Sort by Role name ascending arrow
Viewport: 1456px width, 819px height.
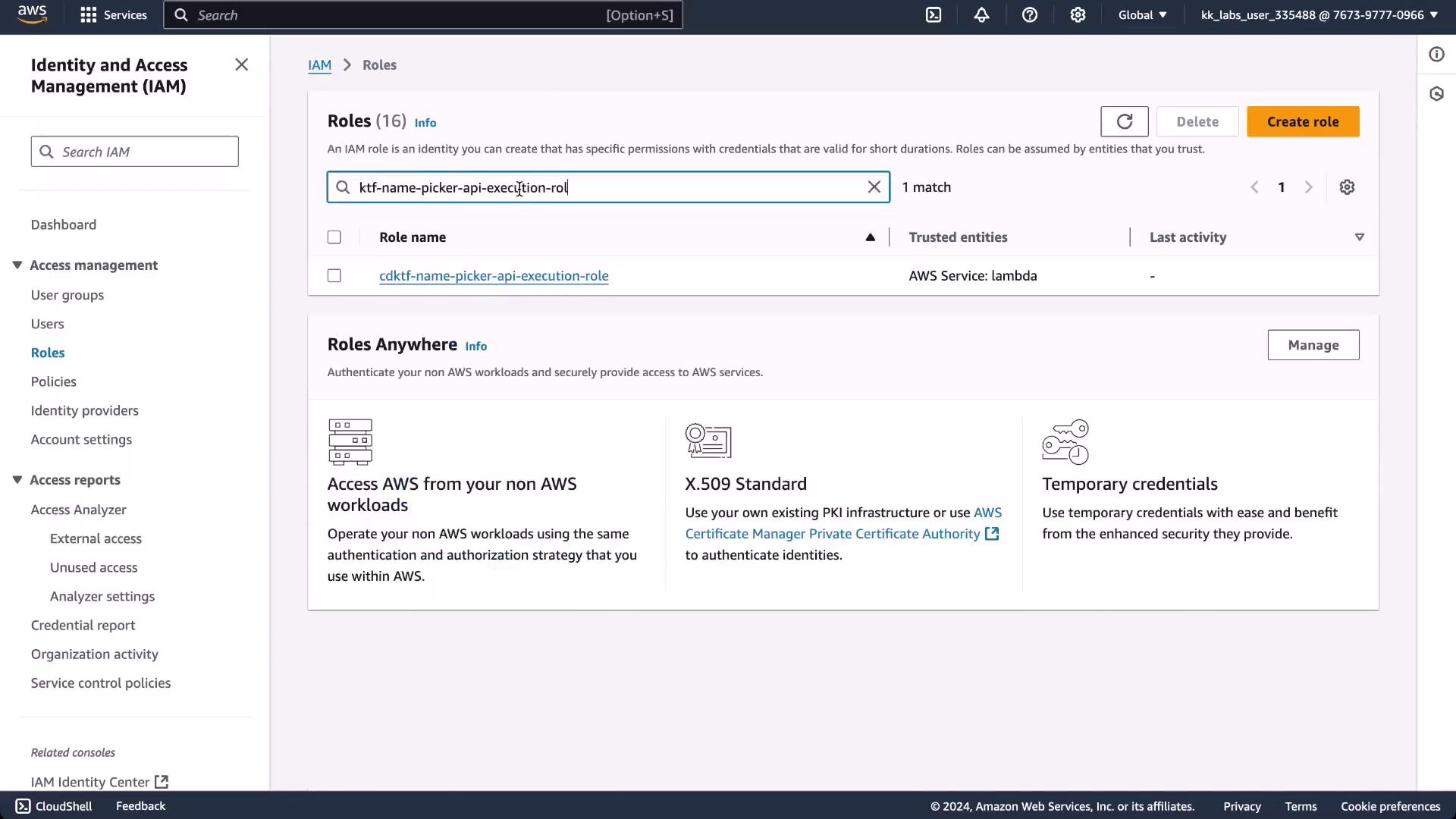coord(871,237)
